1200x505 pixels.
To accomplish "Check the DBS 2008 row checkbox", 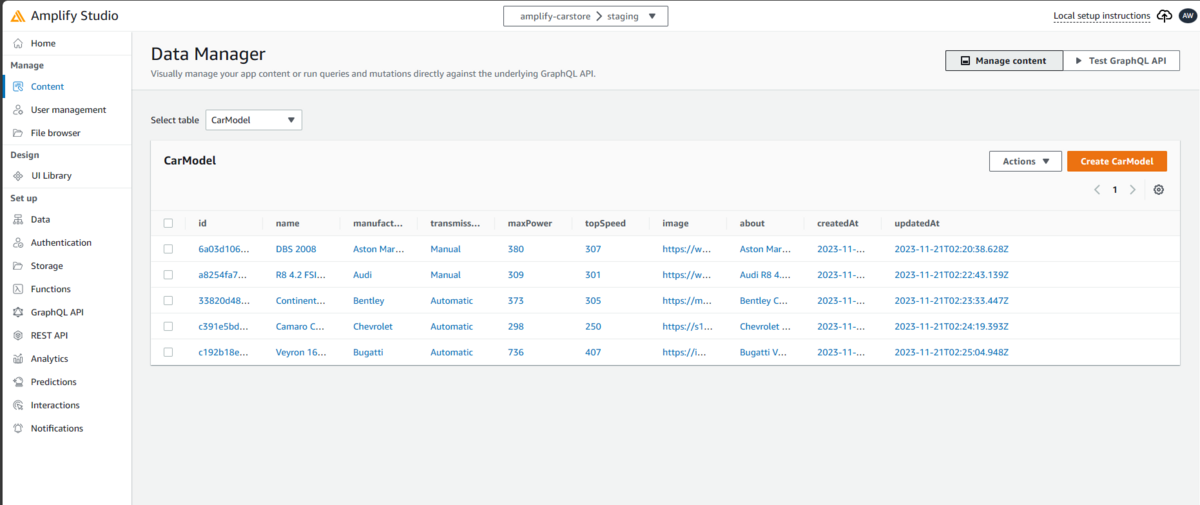I will [x=168, y=249].
